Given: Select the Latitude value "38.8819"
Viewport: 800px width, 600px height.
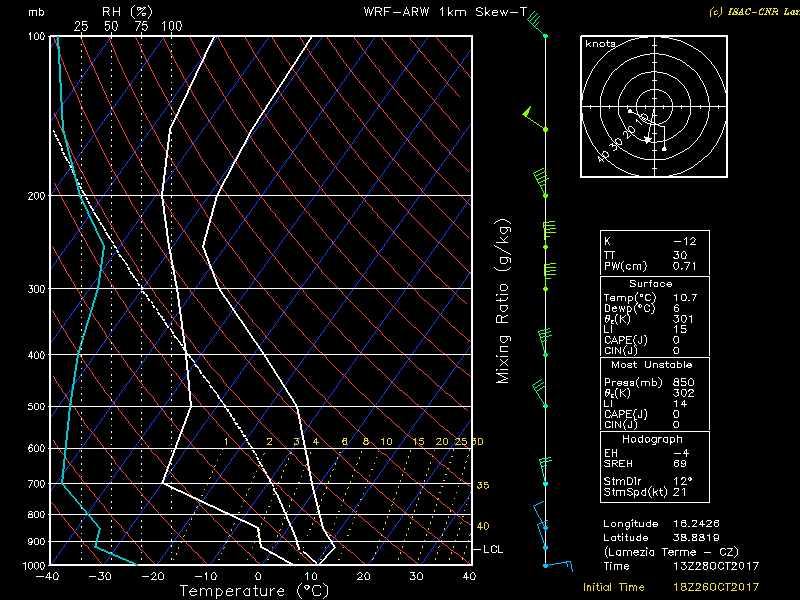Looking at the screenshot, I should tap(696, 538).
